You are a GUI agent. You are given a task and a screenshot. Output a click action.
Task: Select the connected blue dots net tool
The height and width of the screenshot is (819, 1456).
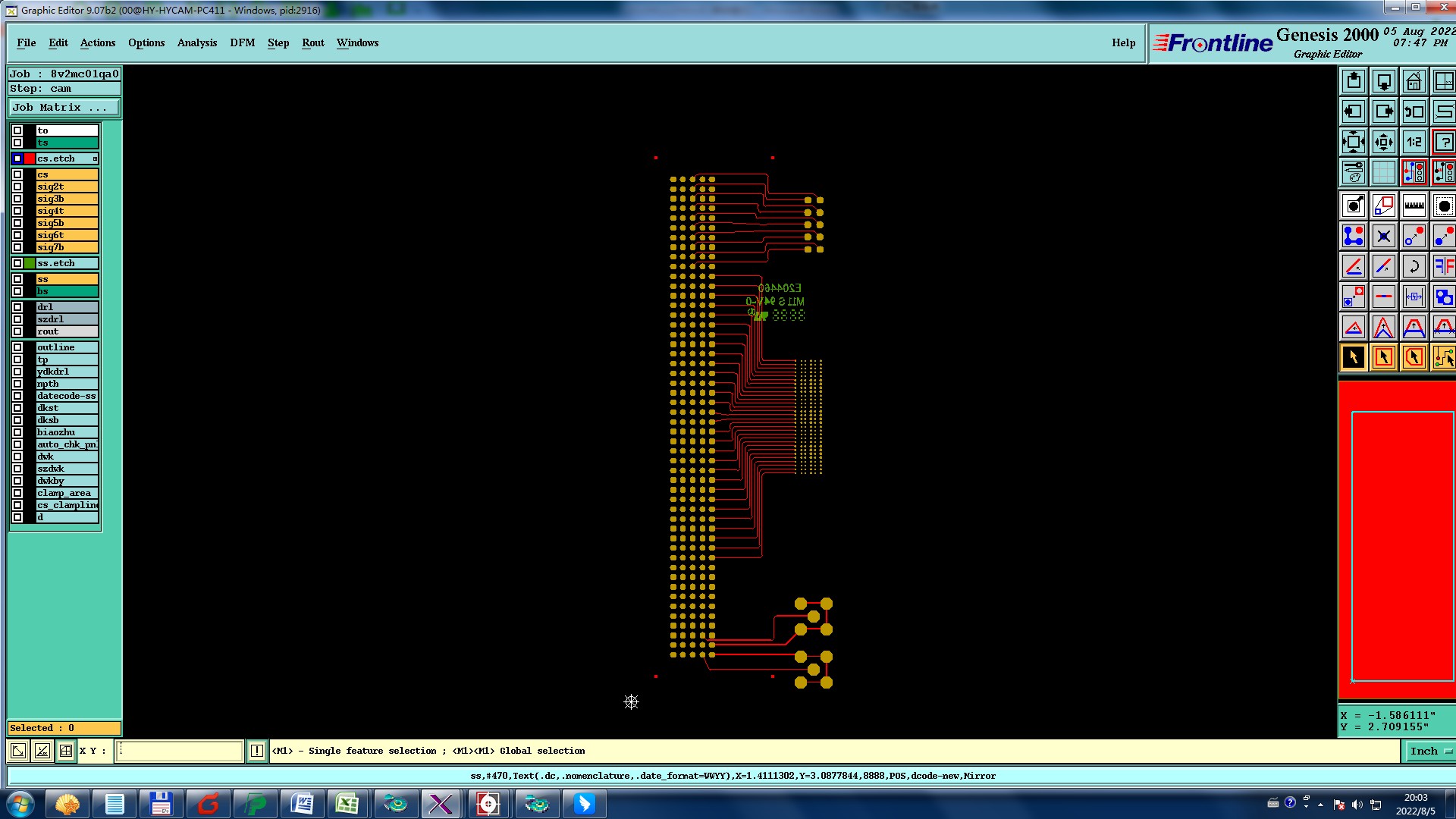click(1354, 236)
